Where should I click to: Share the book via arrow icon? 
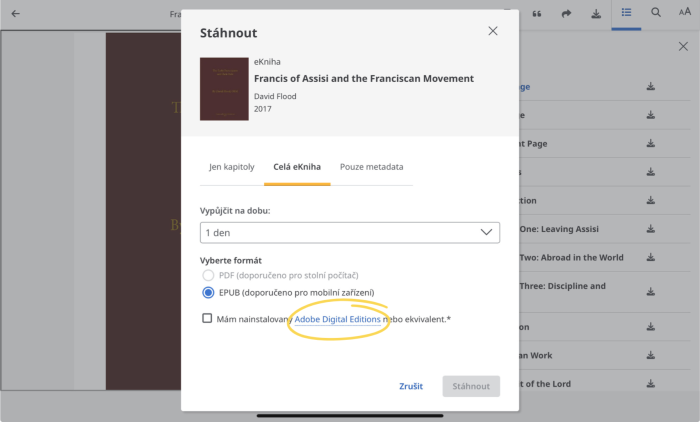566,14
